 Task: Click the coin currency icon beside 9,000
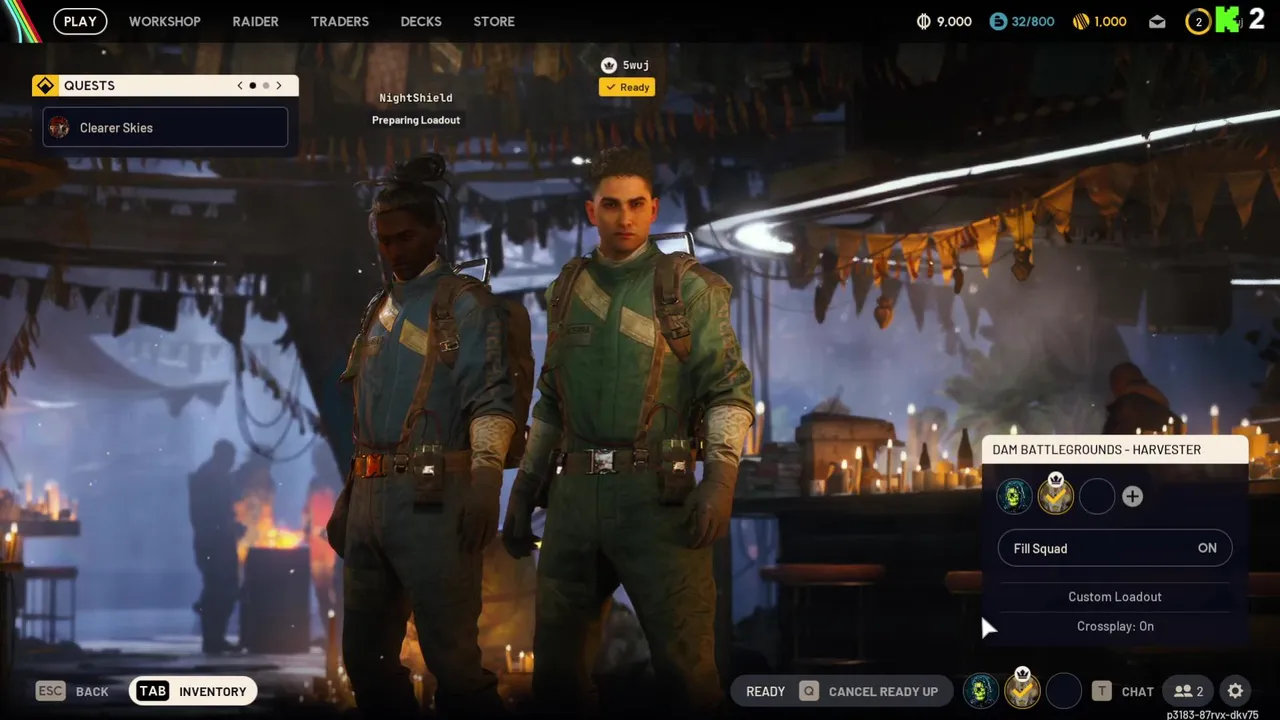924,21
